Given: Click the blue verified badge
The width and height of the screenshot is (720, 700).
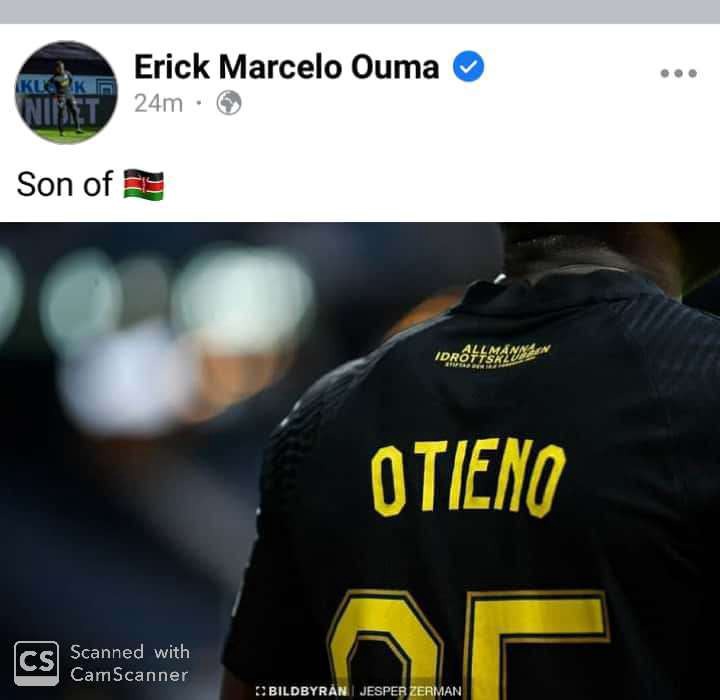Looking at the screenshot, I should pyautogui.click(x=468, y=67).
